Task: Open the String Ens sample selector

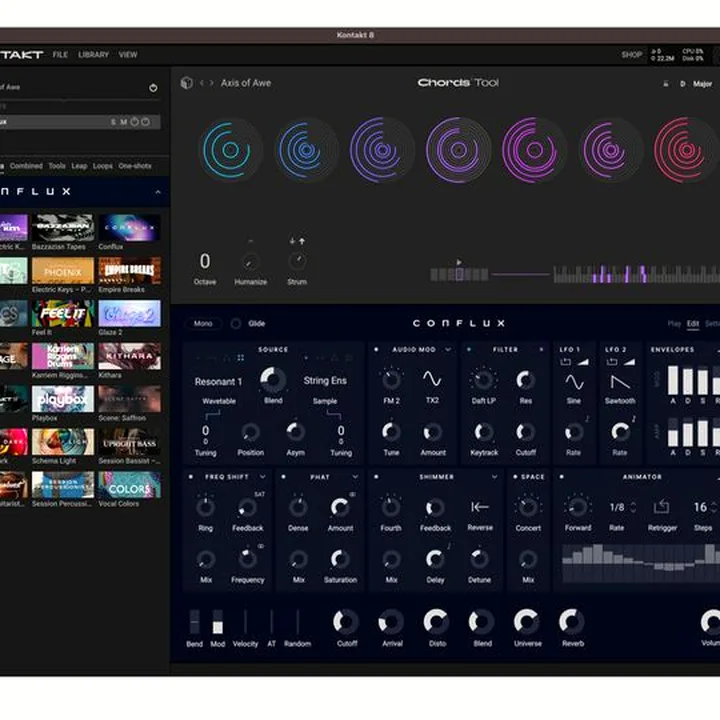Action: pyautogui.click(x=325, y=381)
